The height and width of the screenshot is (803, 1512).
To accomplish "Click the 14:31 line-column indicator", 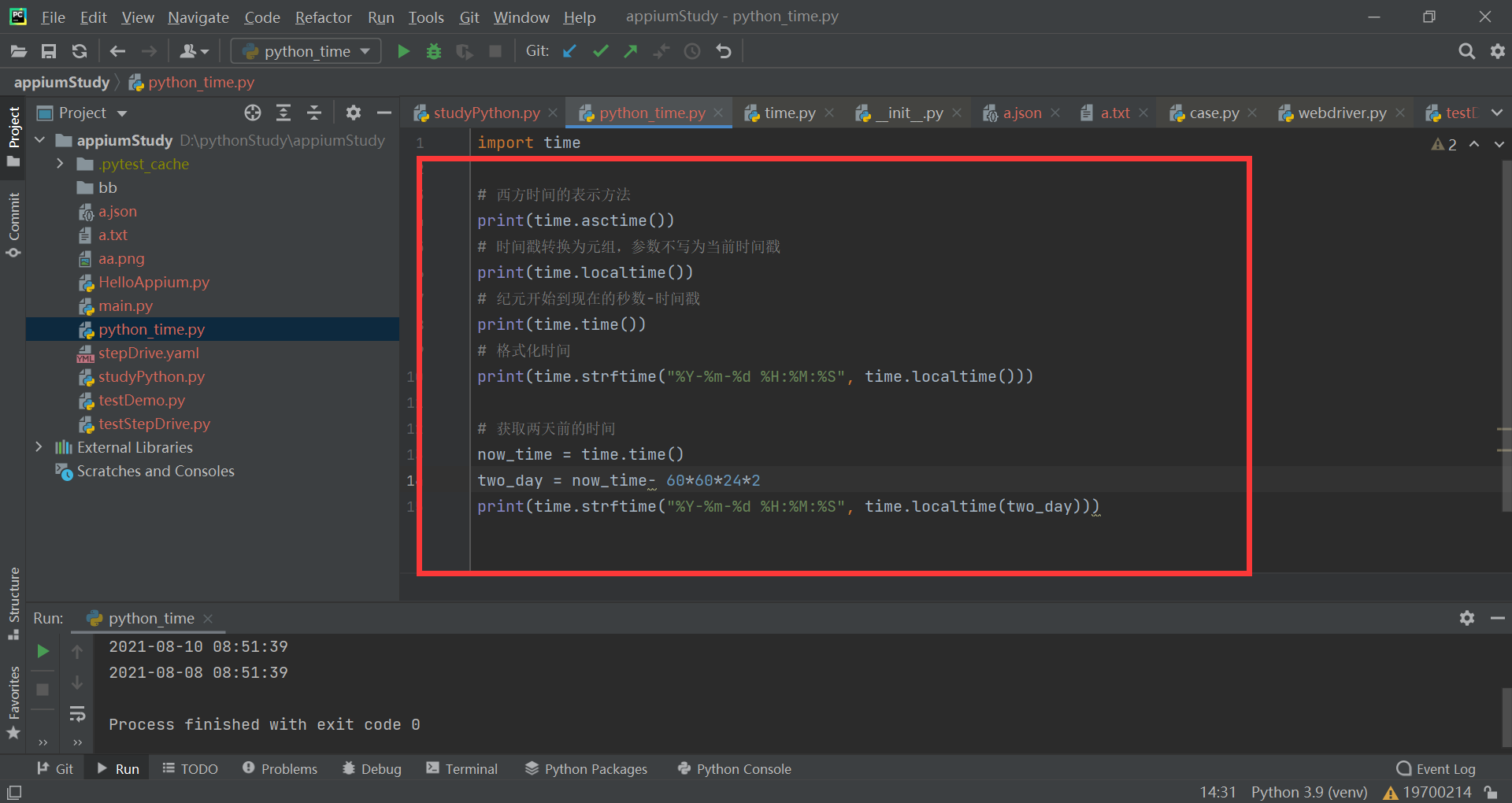I will tap(1217, 792).
